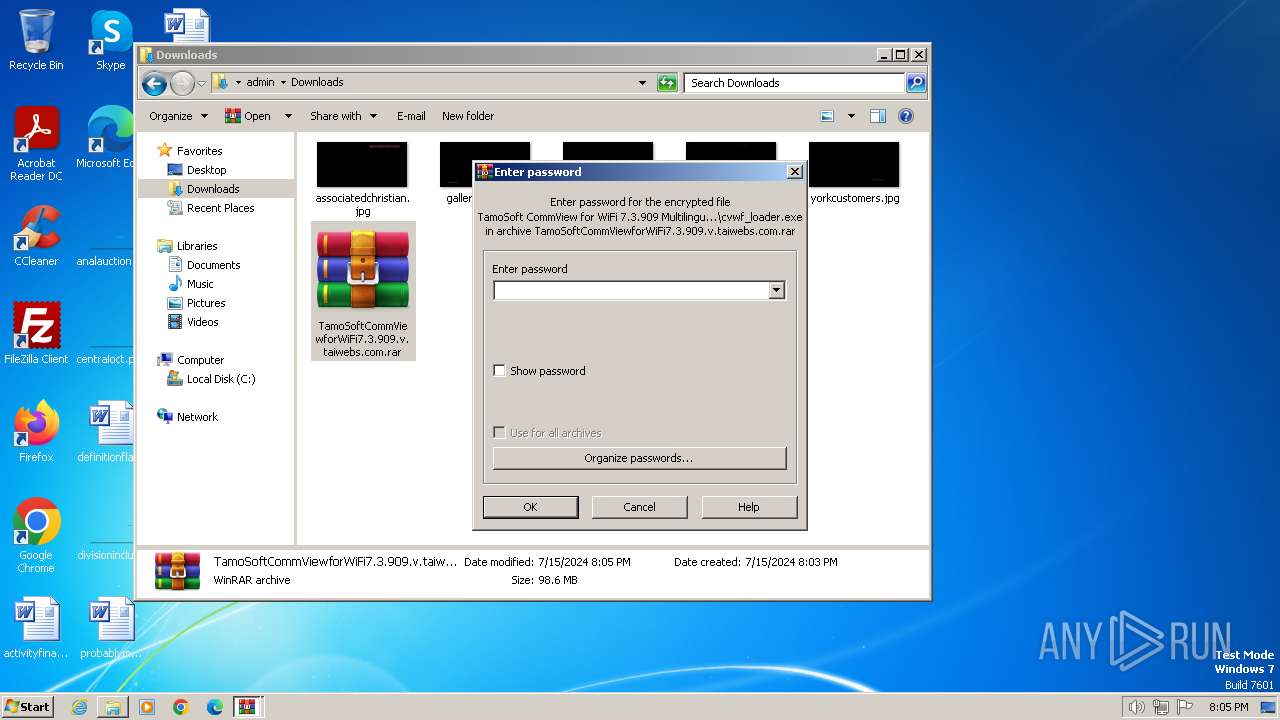Open Edge from the taskbar
This screenshot has width=1280, height=720.
click(214, 707)
